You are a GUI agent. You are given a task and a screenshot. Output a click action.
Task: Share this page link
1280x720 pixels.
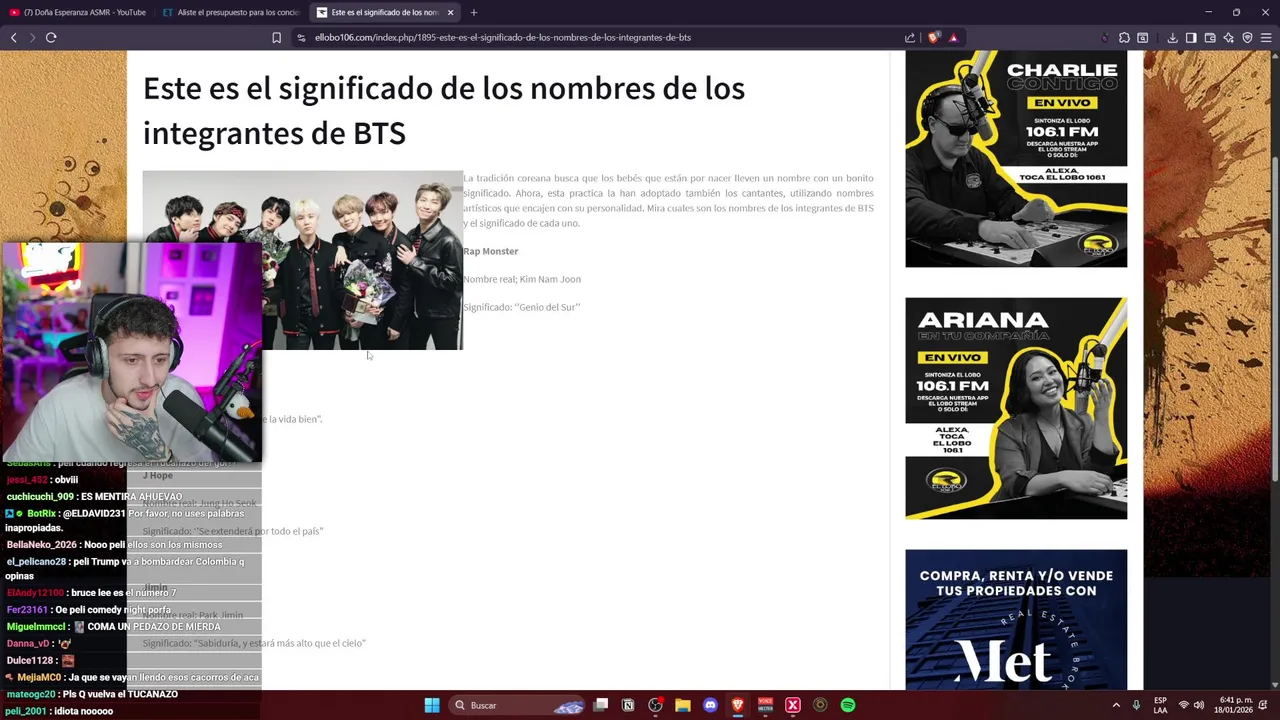point(910,37)
